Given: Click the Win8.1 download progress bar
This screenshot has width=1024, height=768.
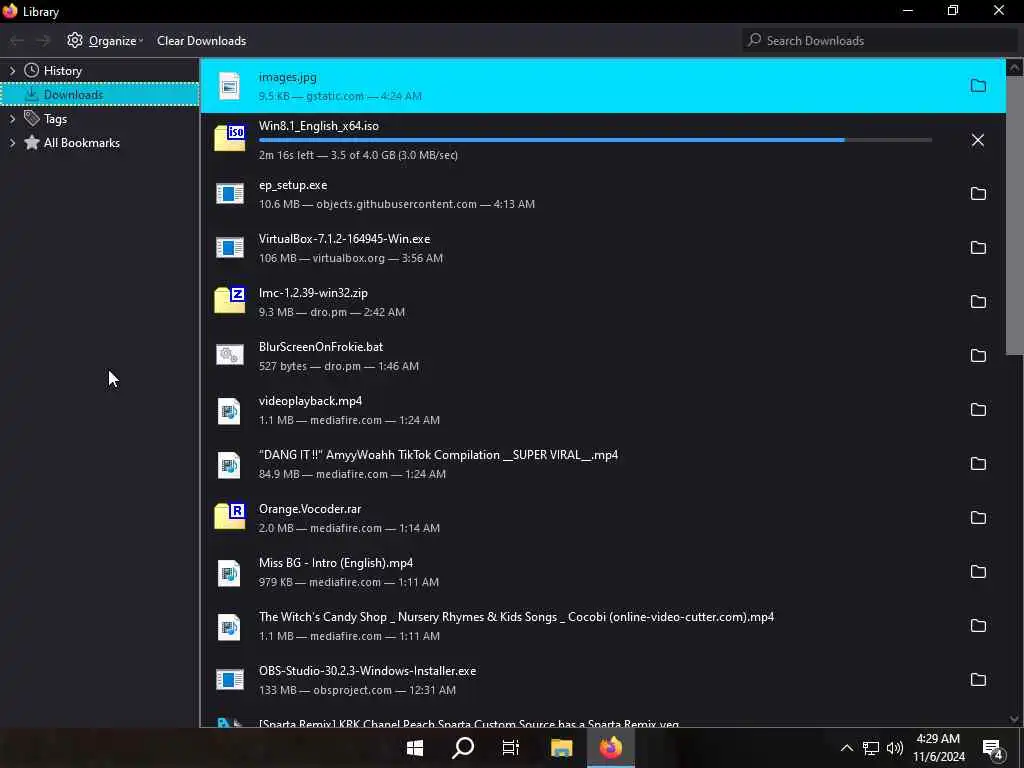Looking at the screenshot, I should tap(595, 140).
